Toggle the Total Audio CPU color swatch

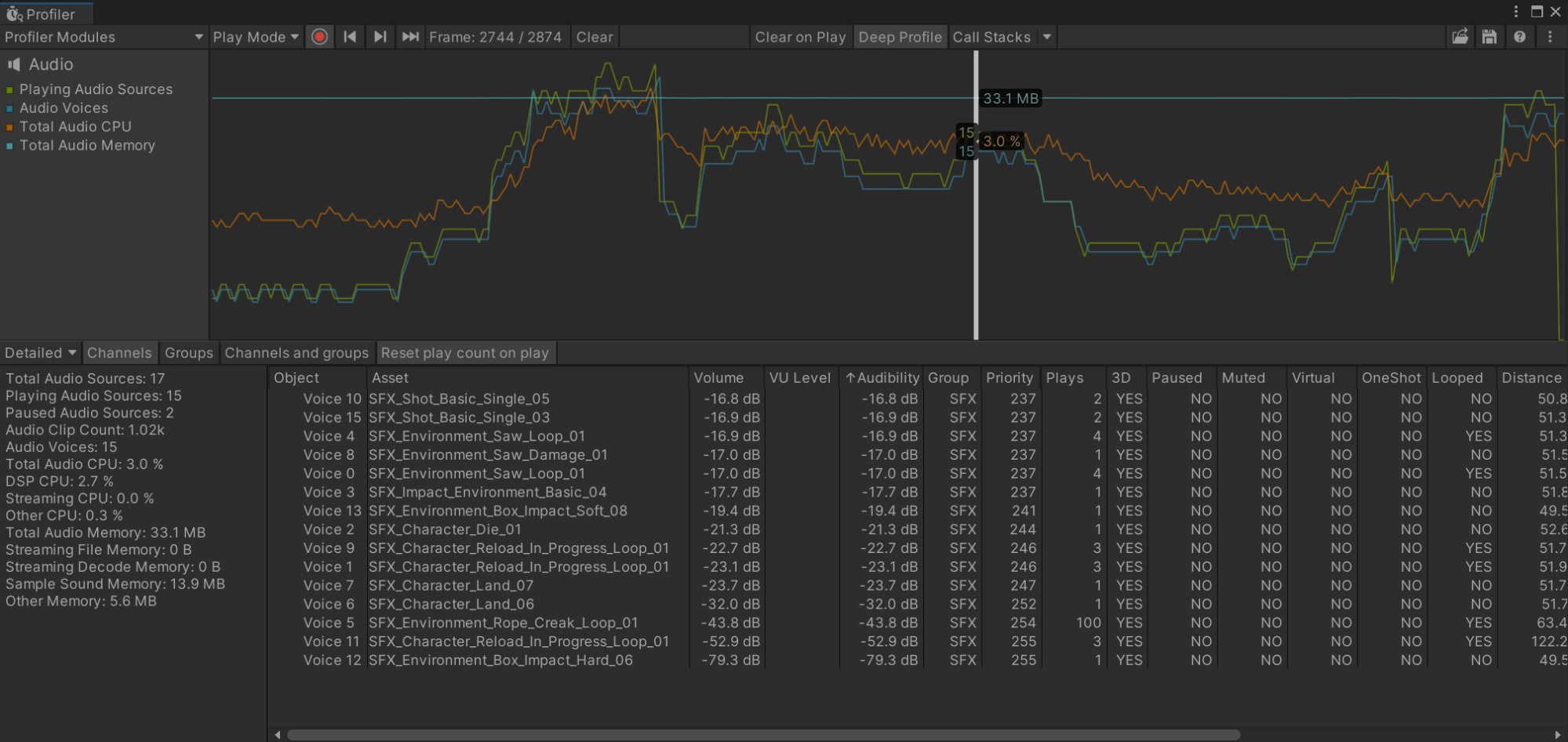(x=9, y=127)
